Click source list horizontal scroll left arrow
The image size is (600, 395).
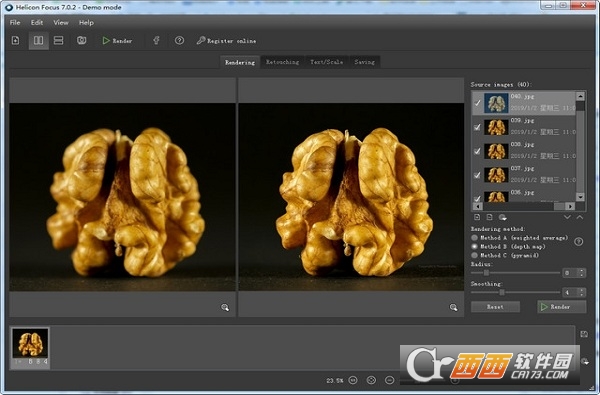pyautogui.click(x=477, y=206)
